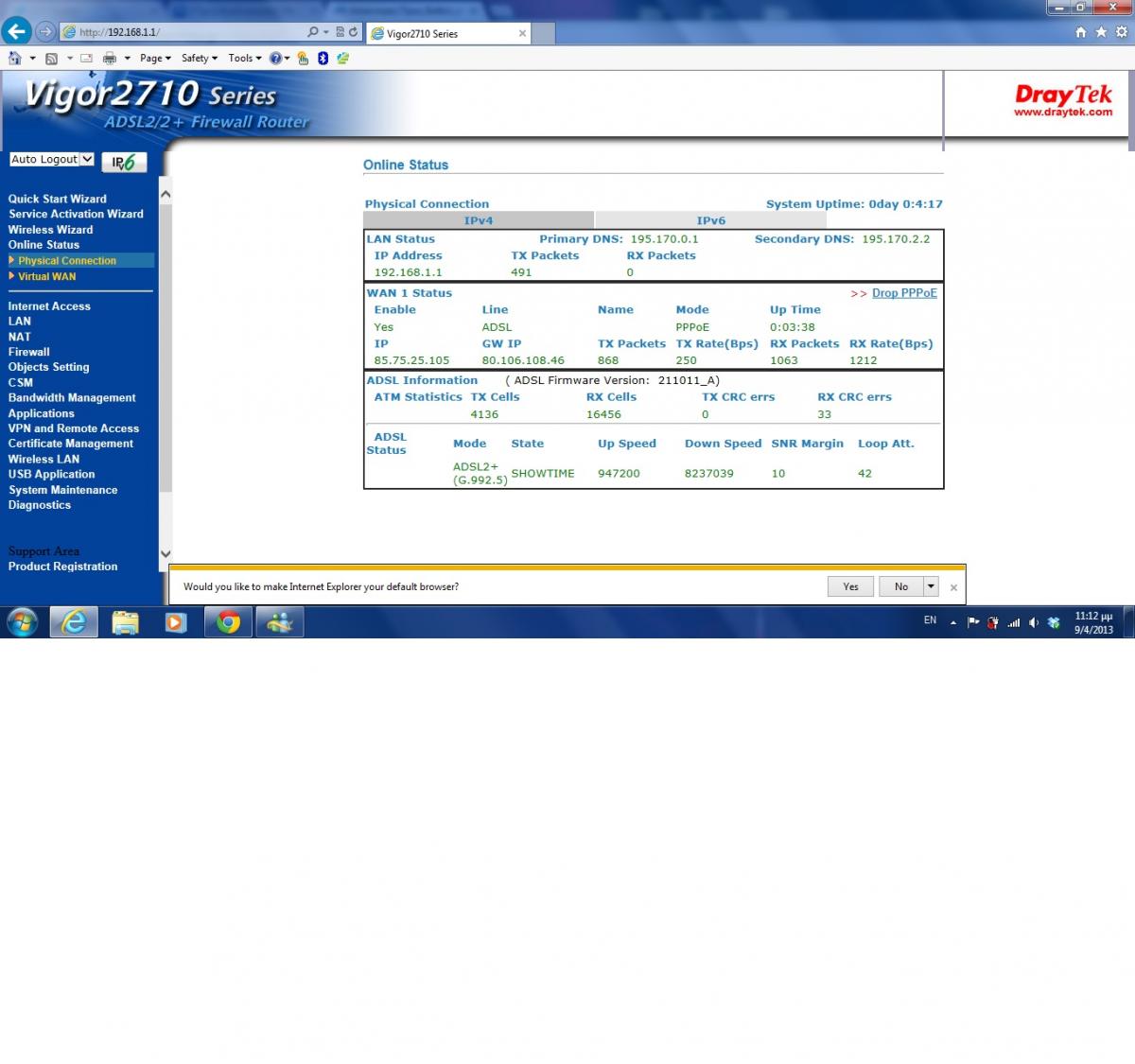Open Service Activation Wizard link
The height and width of the screenshot is (1064, 1135).
pyautogui.click(x=77, y=214)
